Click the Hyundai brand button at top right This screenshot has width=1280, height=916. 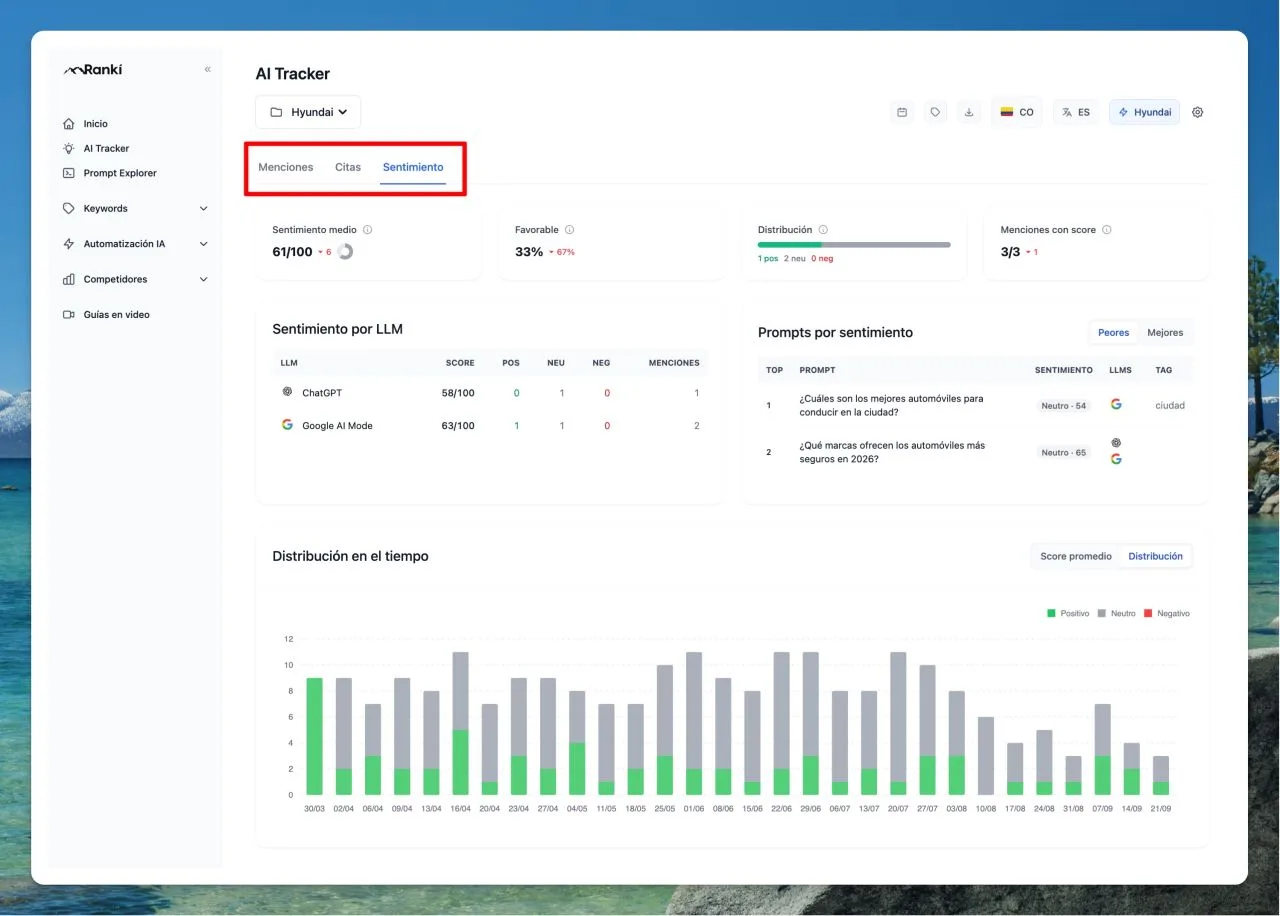[1144, 112]
